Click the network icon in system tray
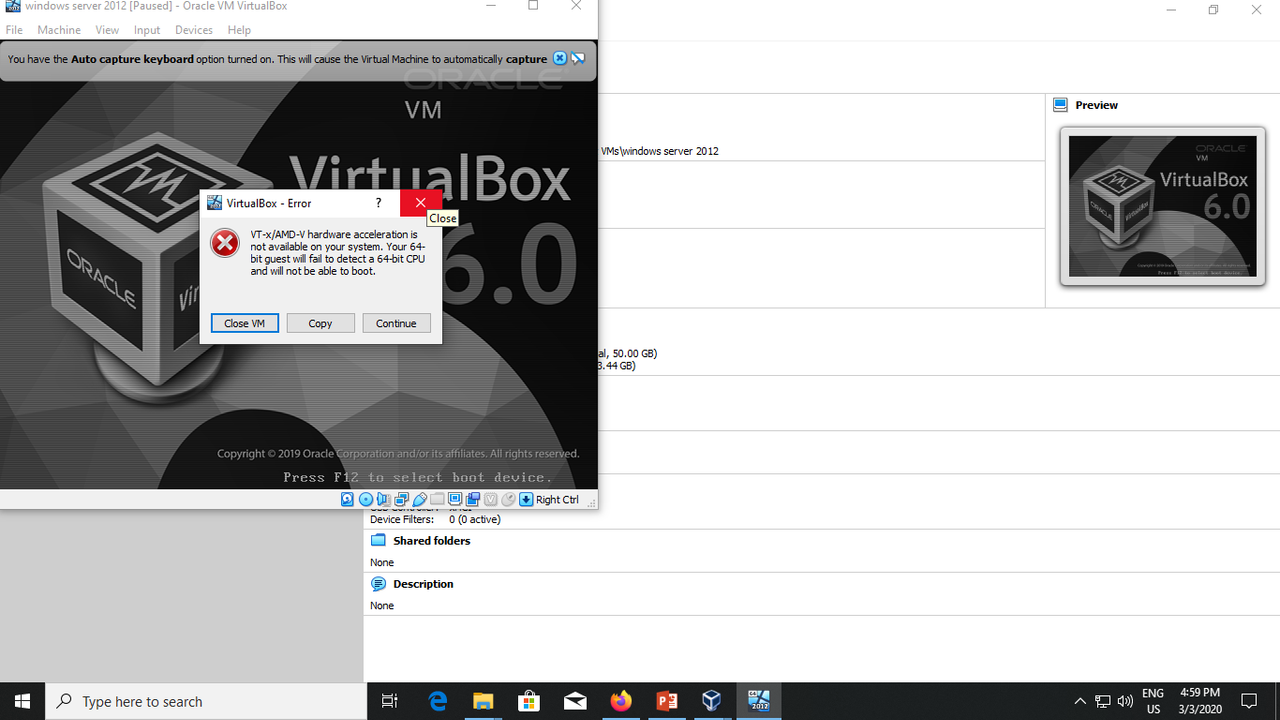This screenshot has width=1280, height=720. [x=1103, y=701]
